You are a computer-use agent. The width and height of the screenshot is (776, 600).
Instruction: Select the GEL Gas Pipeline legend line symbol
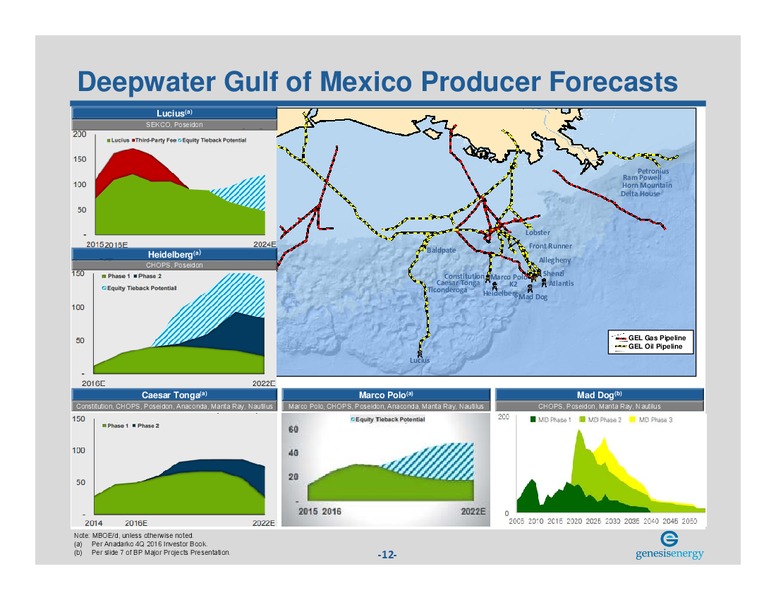[x=620, y=338]
